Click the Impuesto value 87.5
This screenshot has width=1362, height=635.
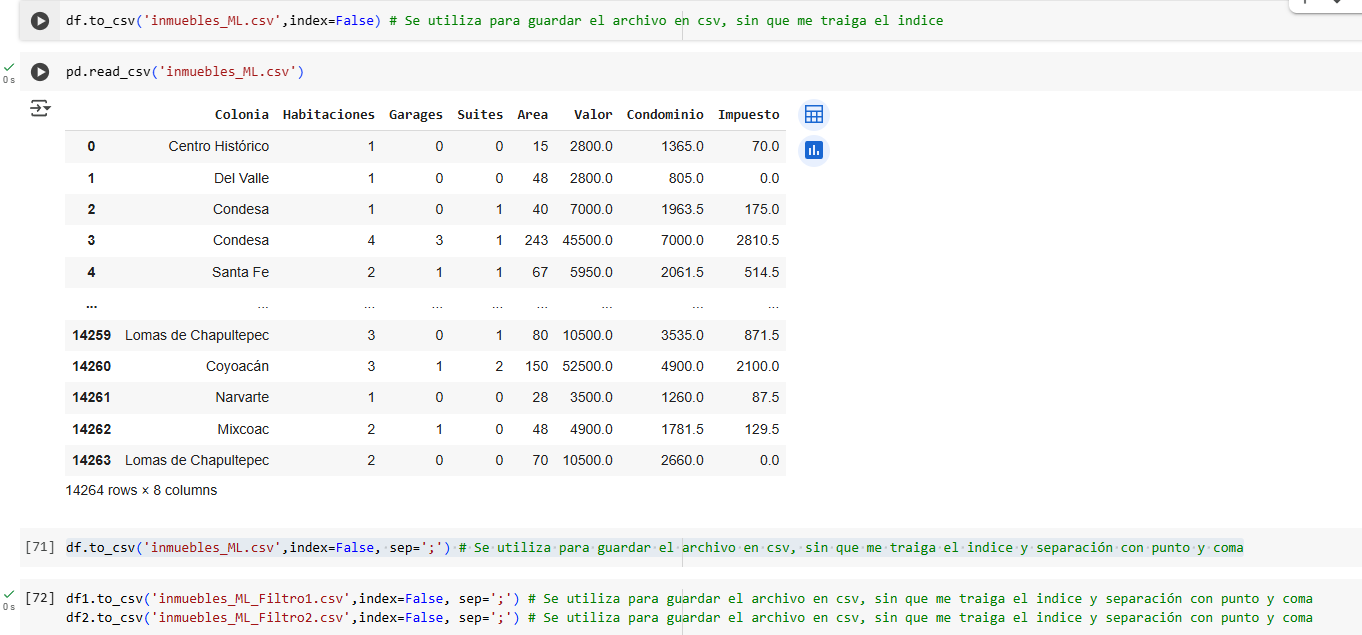coord(766,397)
